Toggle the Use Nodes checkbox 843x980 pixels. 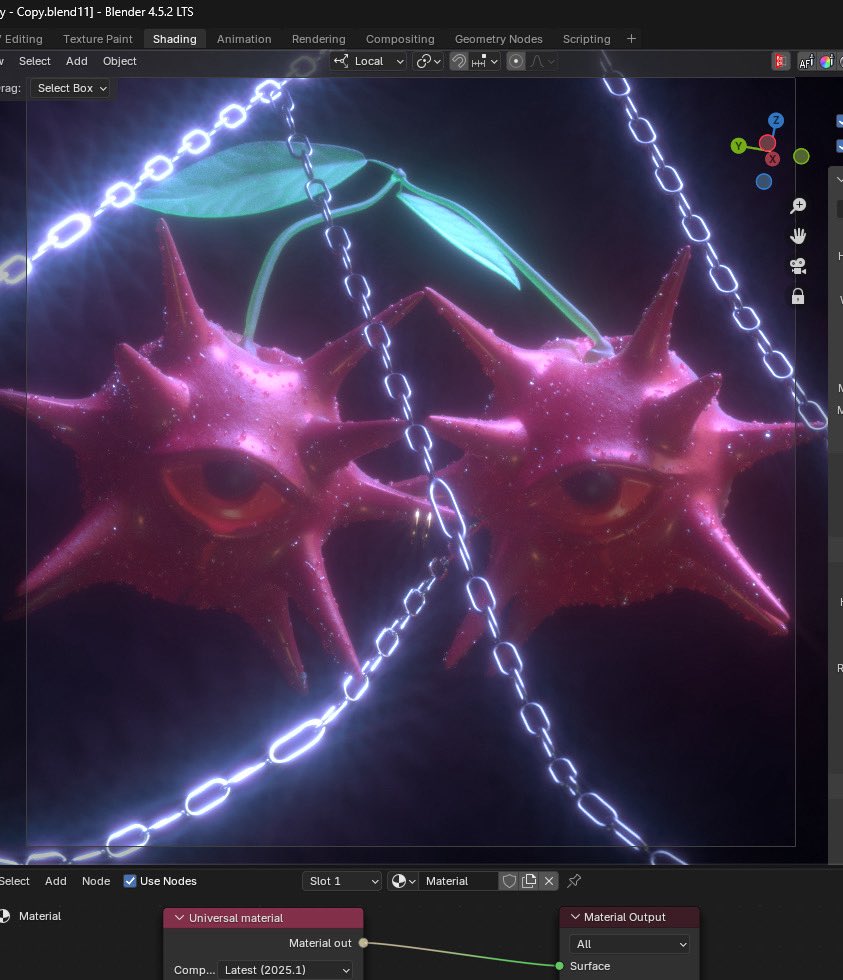point(130,881)
